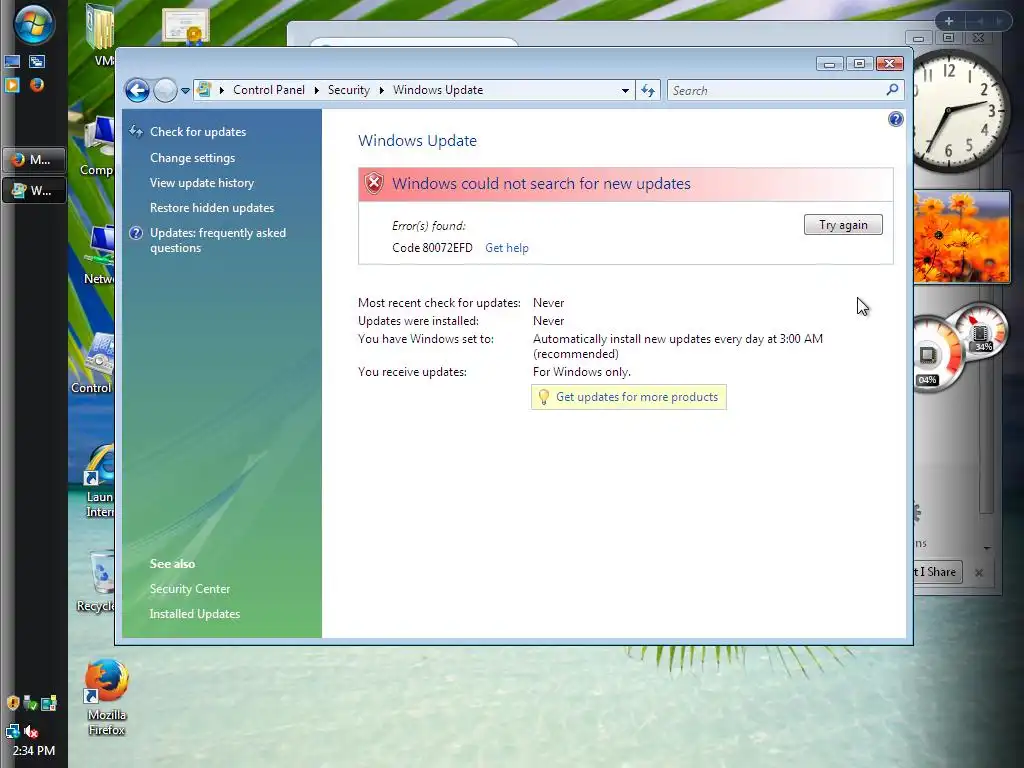The width and height of the screenshot is (1024, 768).
Task: Minimize the Windows Update window
Action: click(829, 63)
